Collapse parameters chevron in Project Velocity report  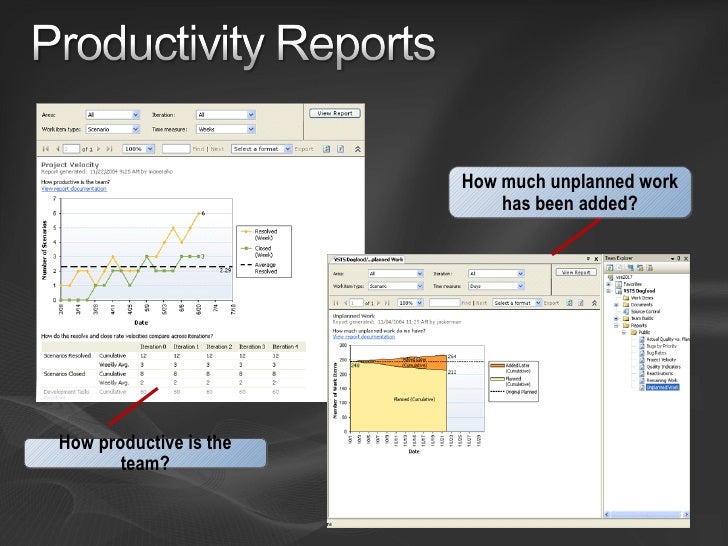point(358,149)
